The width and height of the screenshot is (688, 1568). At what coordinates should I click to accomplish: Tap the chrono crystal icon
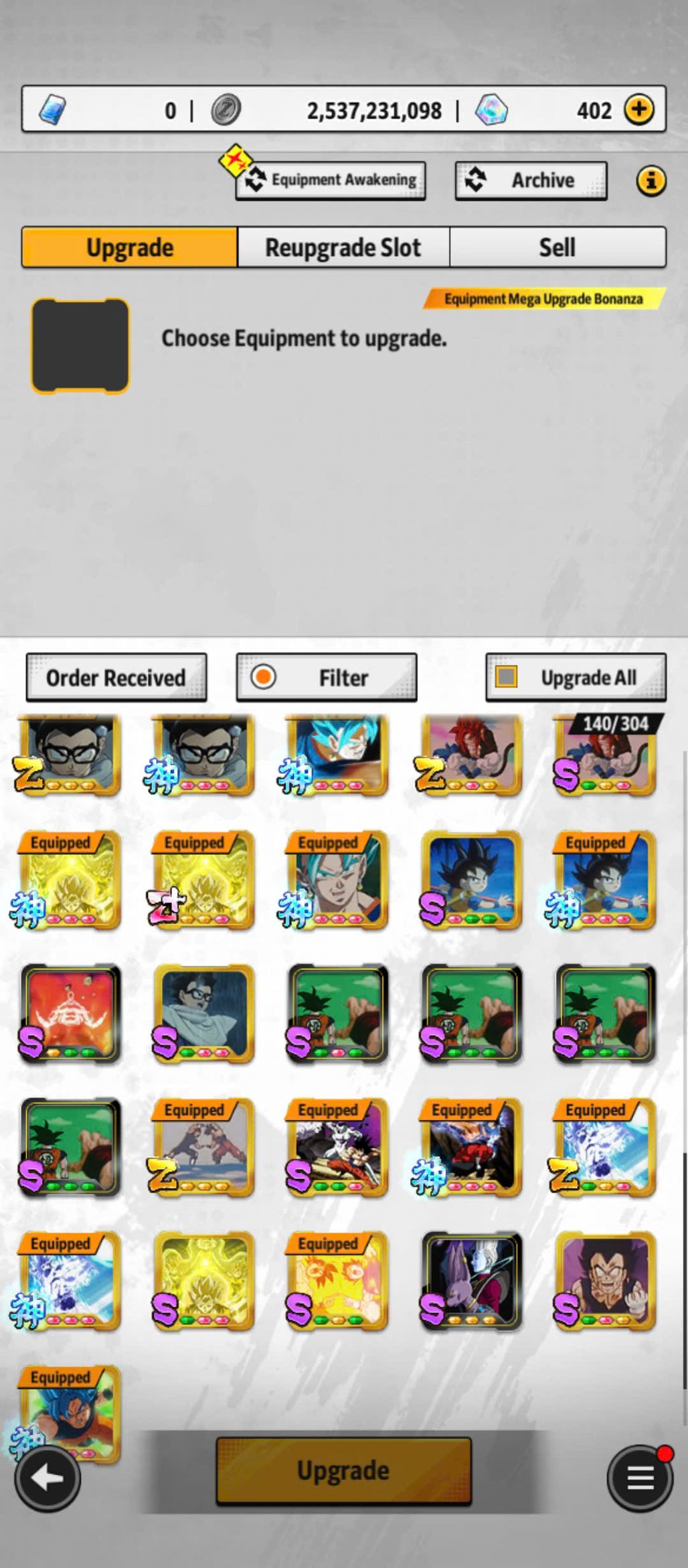pos(491,109)
